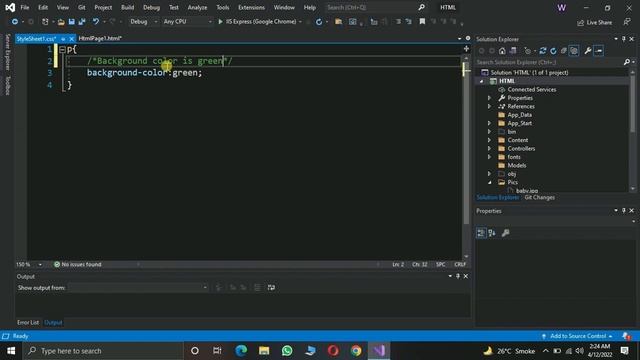Click the browser refresh icon in the toolbar
This screenshot has width=640, height=360.
point(319,22)
